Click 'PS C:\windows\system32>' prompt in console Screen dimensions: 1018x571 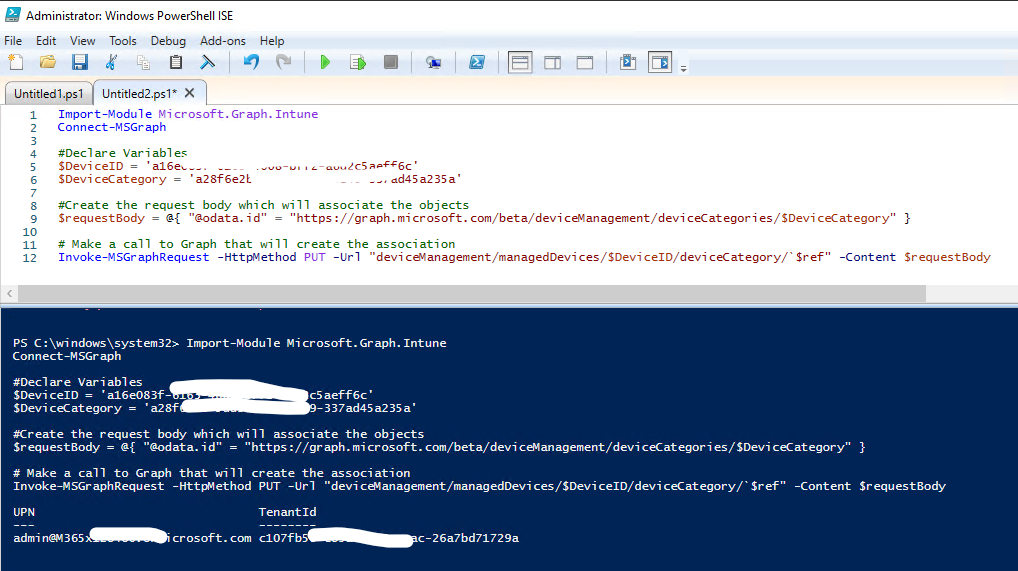[x=95, y=343]
